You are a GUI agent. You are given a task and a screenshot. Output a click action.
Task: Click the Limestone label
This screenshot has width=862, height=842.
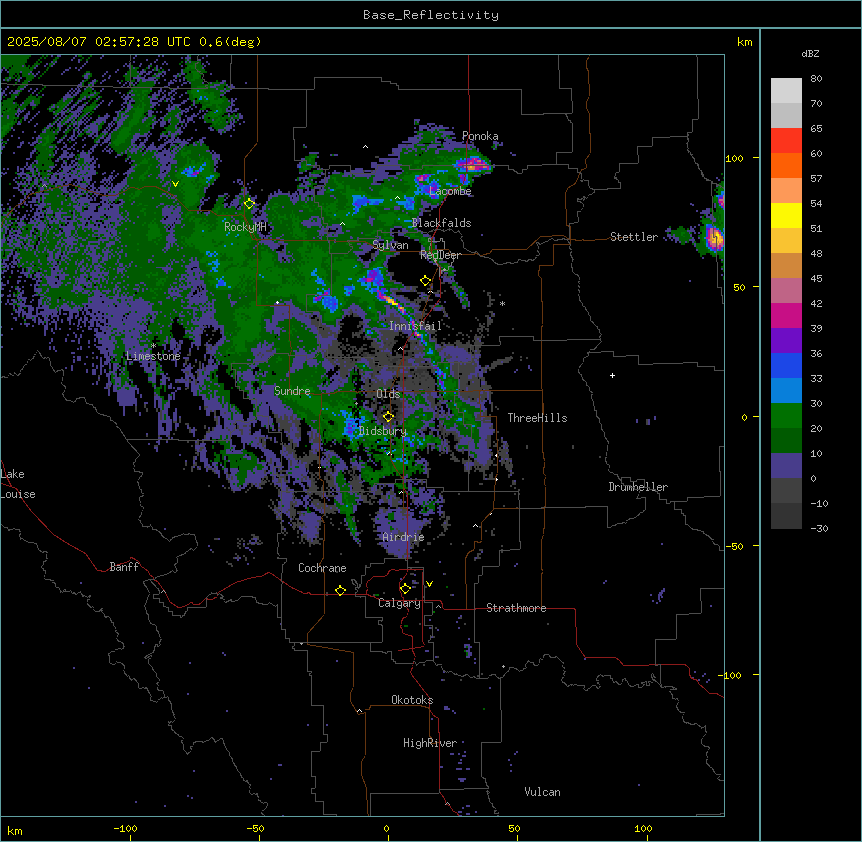[153, 356]
